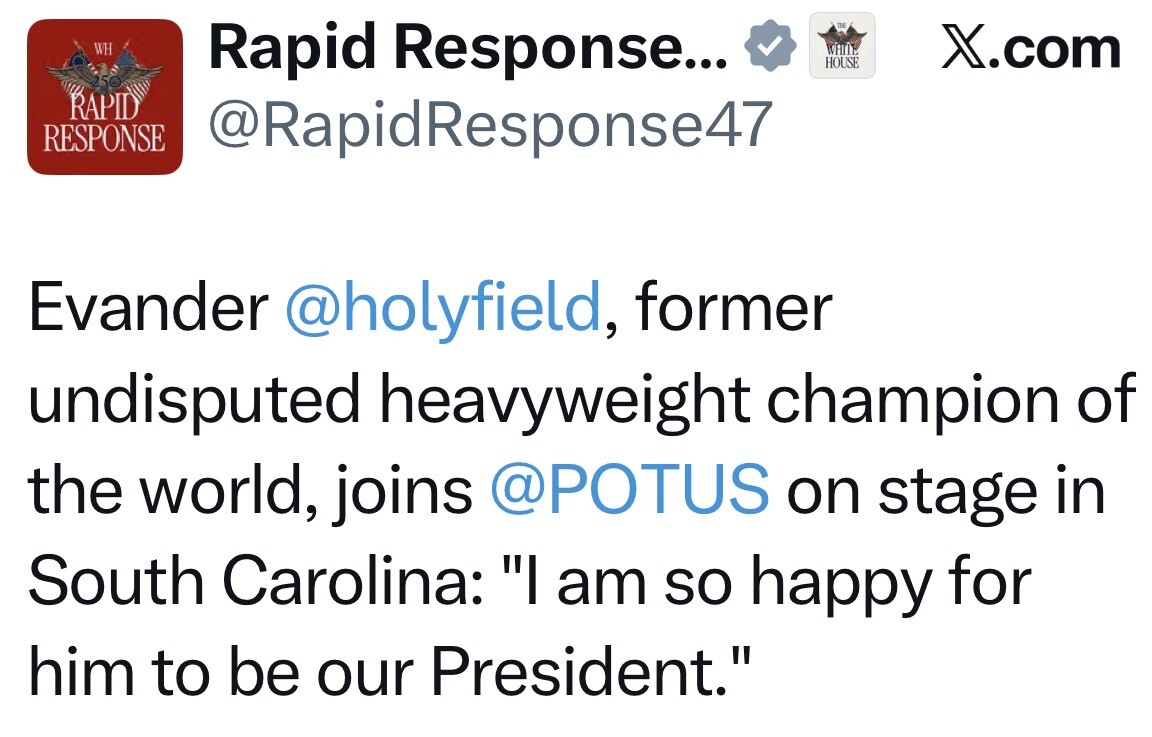
Task: Open the @RapidResponse47 handle
Action: click(x=491, y=125)
